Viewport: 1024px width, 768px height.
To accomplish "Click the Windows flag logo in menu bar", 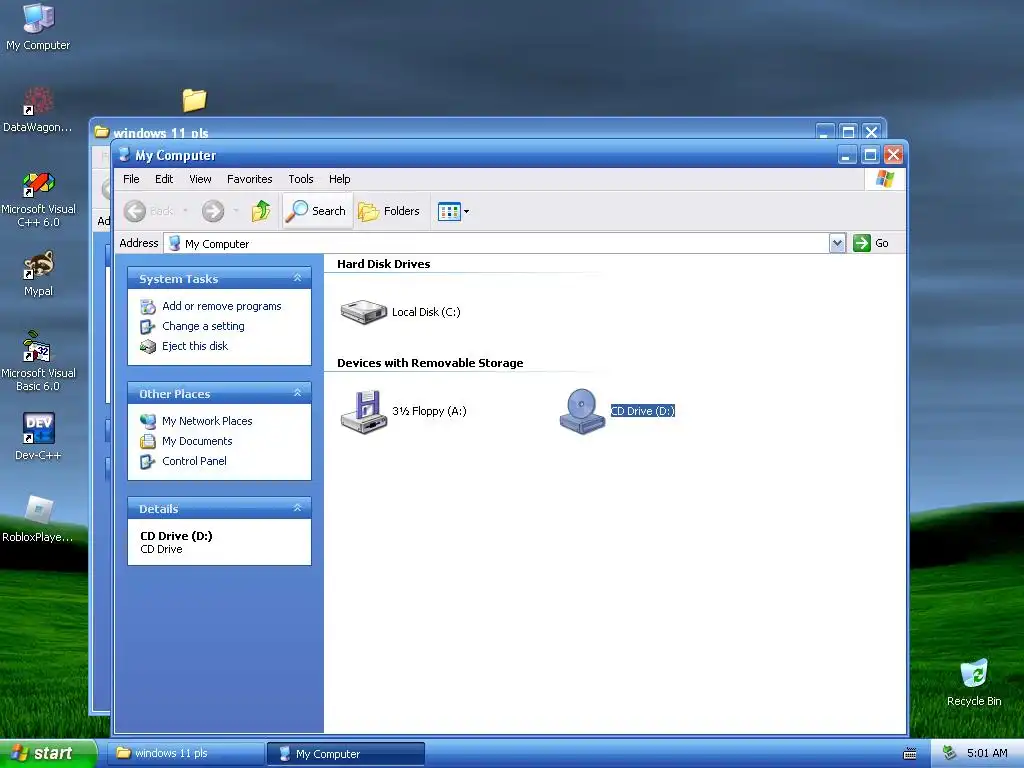I will pyautogui.click(x=885, y=179).
